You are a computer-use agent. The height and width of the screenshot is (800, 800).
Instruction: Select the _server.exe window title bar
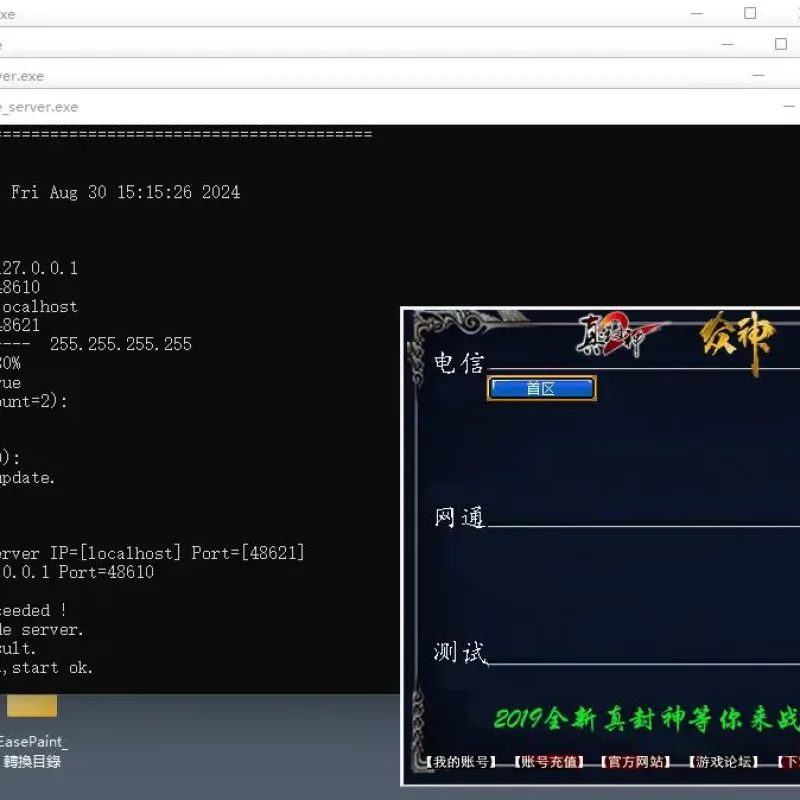(400, 107)
